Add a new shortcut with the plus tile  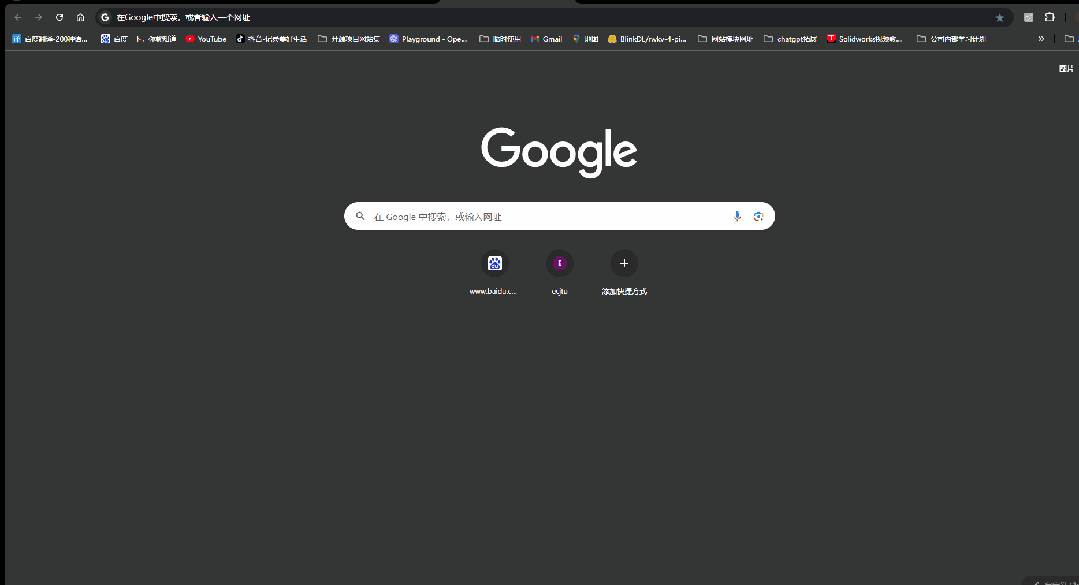coord(624,273)
